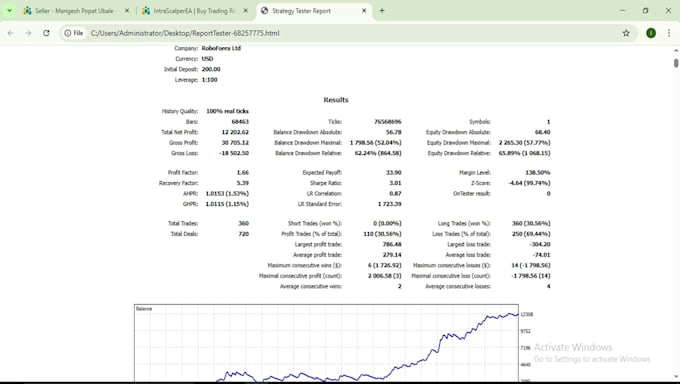Click the vertical scrollbar thumb
The width and height of the screenshot is (680, 384).
(x=676, y=63)
